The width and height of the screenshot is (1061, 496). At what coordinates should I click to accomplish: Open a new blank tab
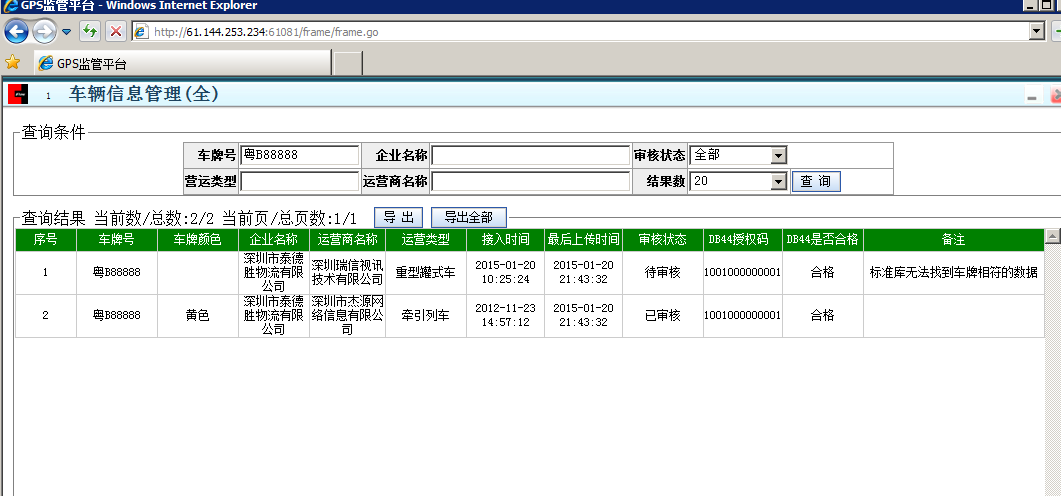[348, 64]
